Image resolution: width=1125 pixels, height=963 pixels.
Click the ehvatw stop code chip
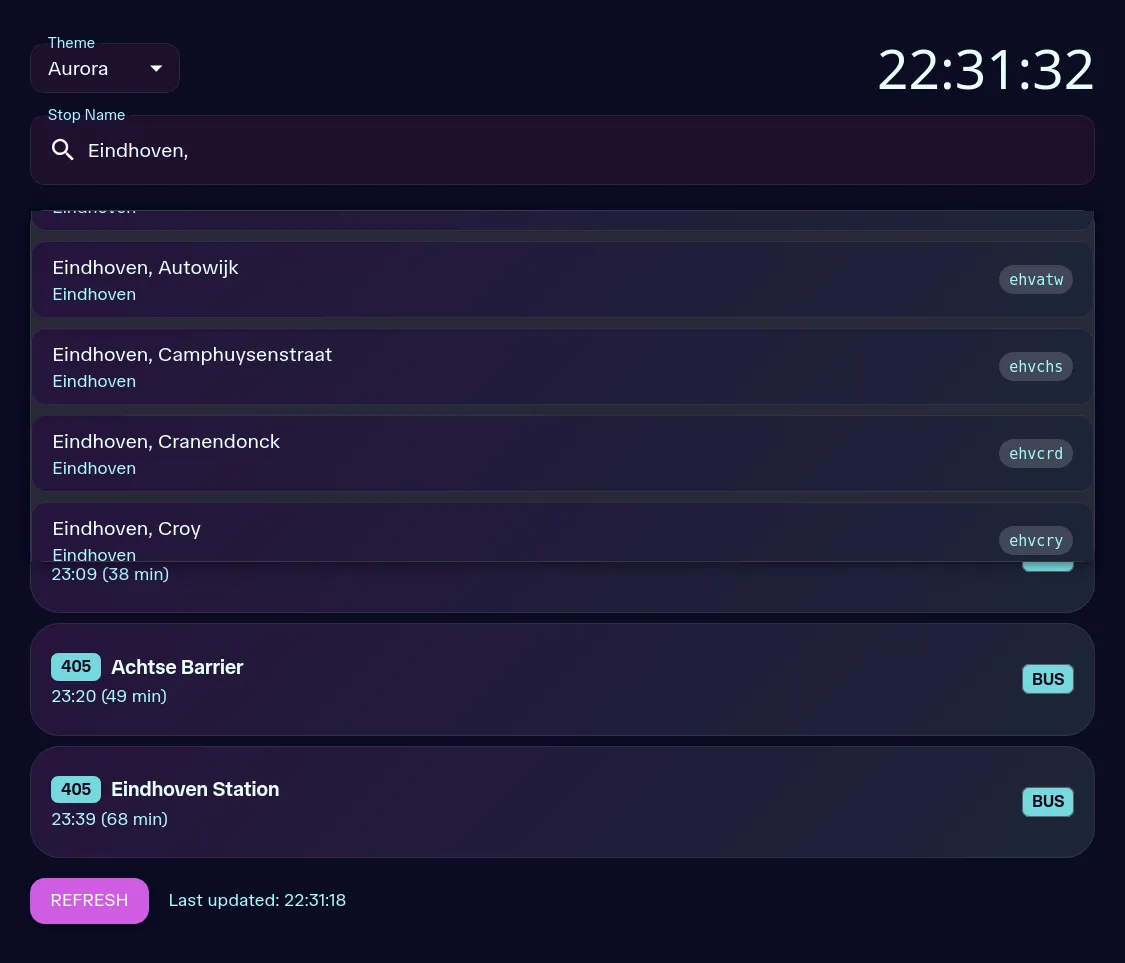click(1035, 280)
